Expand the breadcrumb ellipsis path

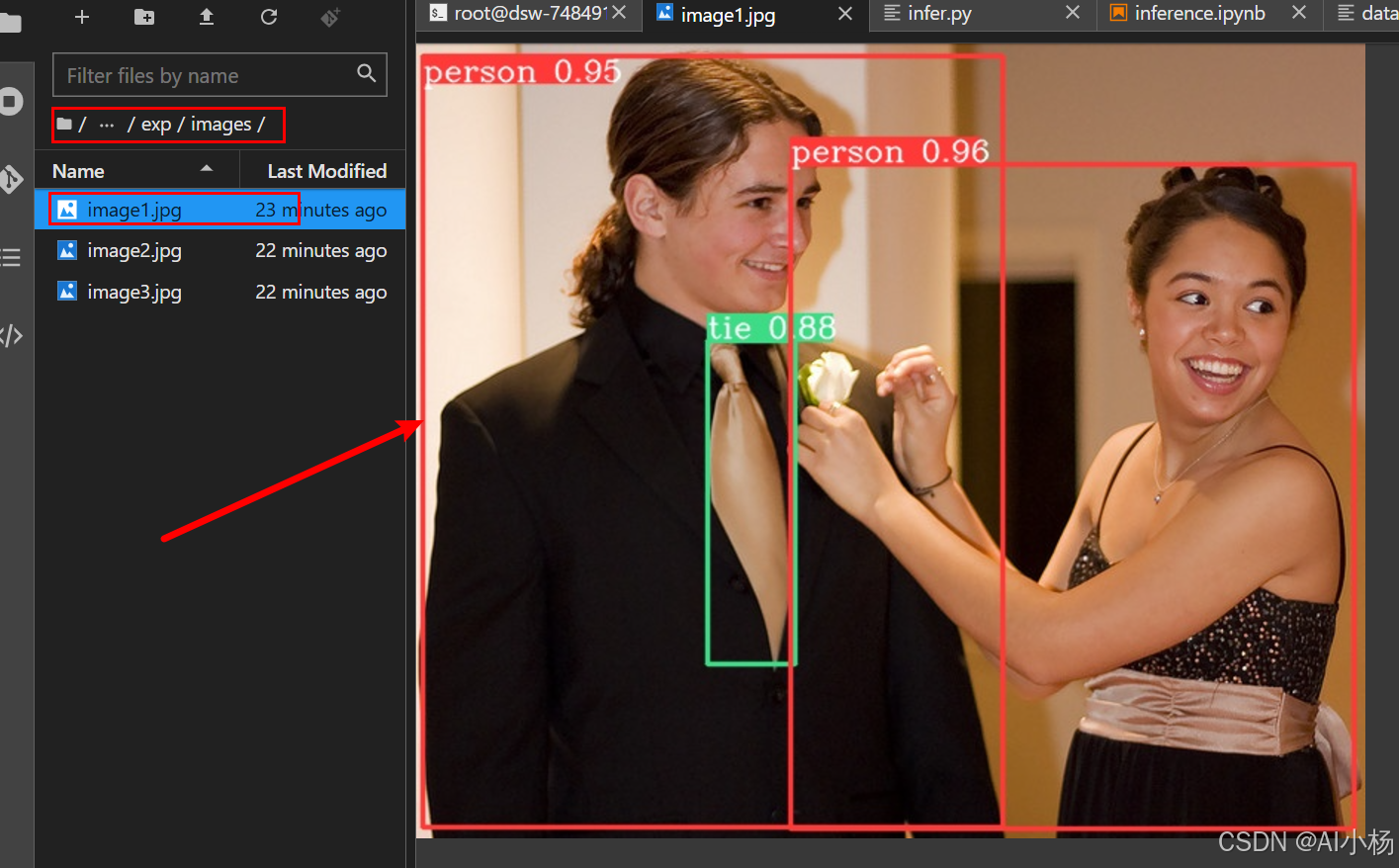107,125
